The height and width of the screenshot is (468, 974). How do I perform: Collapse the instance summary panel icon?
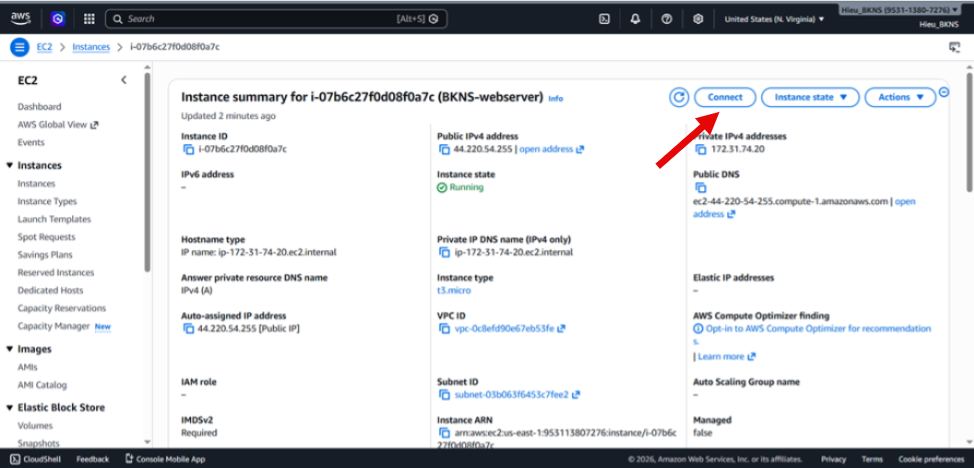944,92
